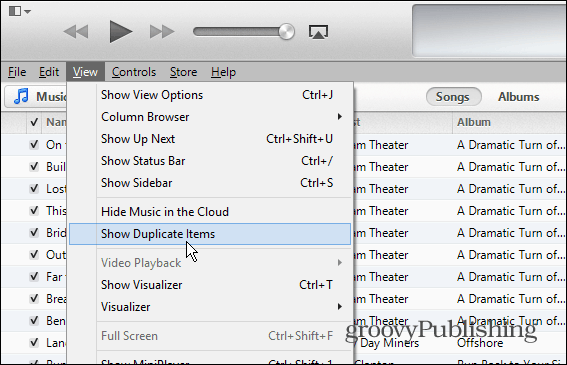Open the File menu

click(x=17, y=72)
